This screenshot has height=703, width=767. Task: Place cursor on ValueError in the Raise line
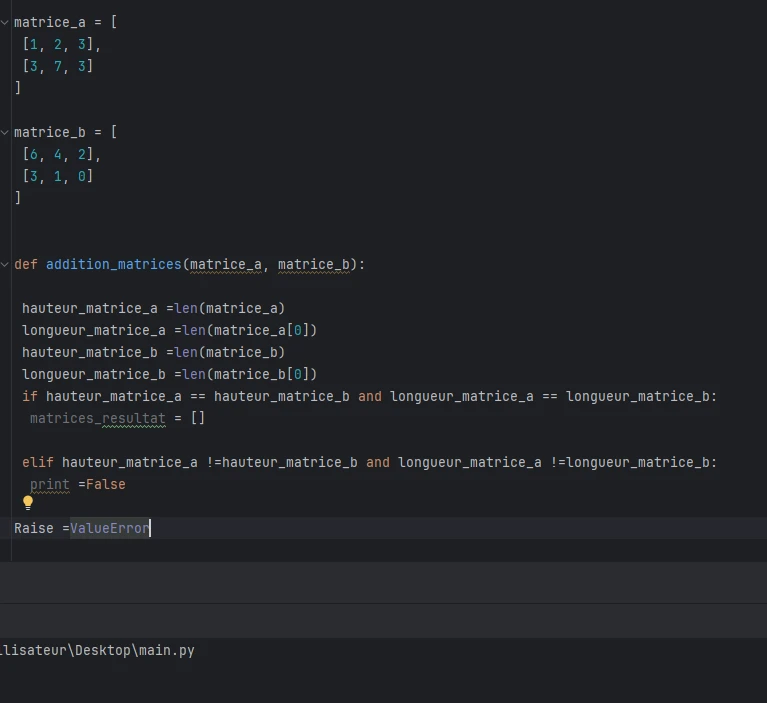pos(109,528)
